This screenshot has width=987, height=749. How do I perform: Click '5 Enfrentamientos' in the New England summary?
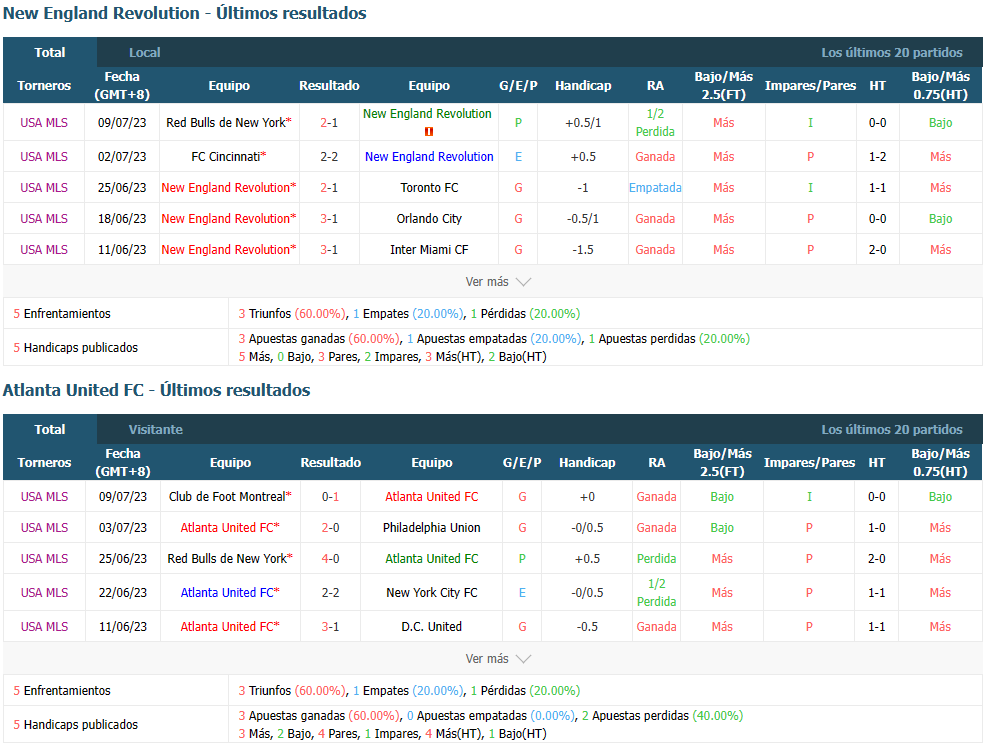pyautogui.click(x=62, y=313)
